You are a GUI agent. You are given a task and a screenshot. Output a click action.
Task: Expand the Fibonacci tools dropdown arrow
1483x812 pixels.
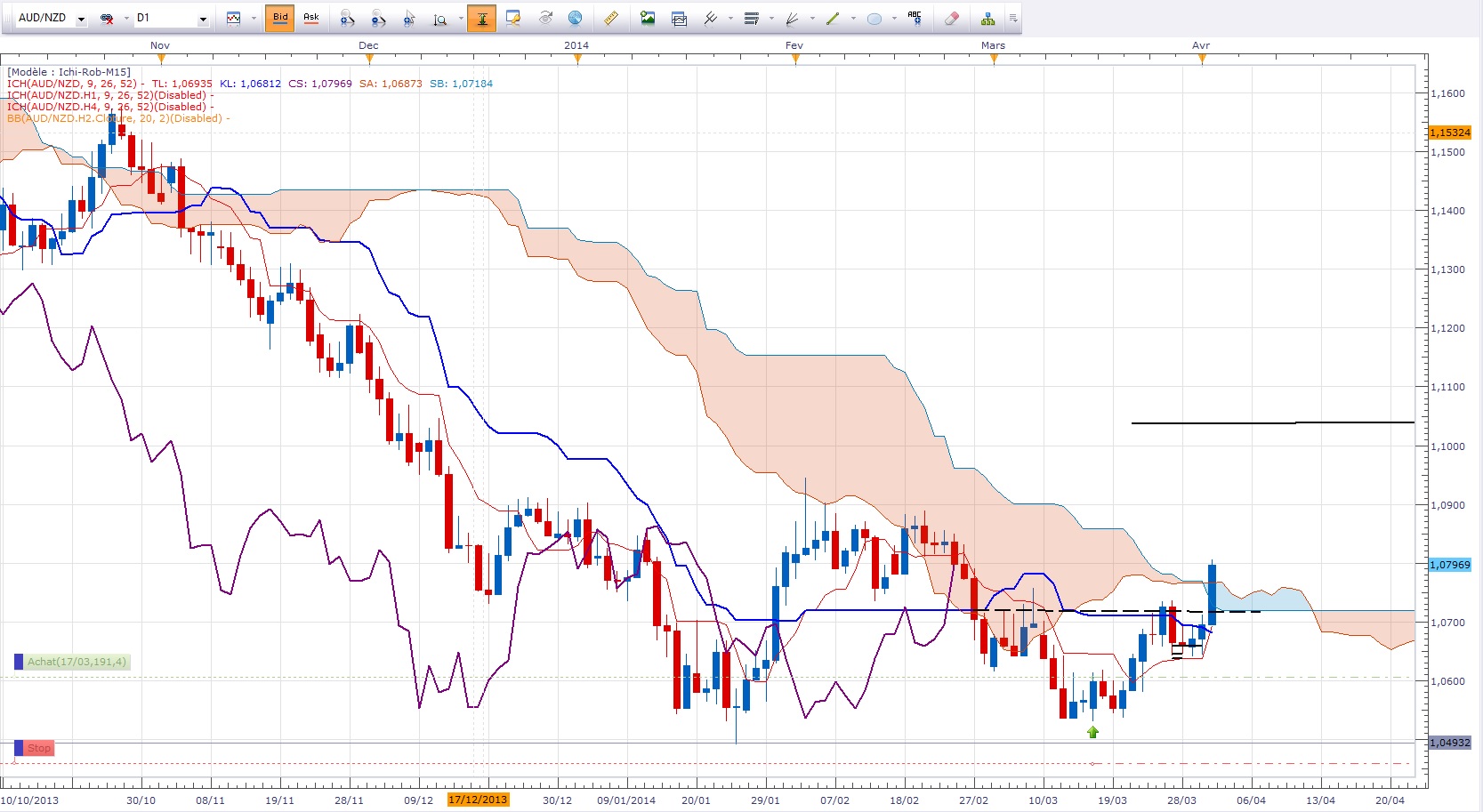coord(771,19)
